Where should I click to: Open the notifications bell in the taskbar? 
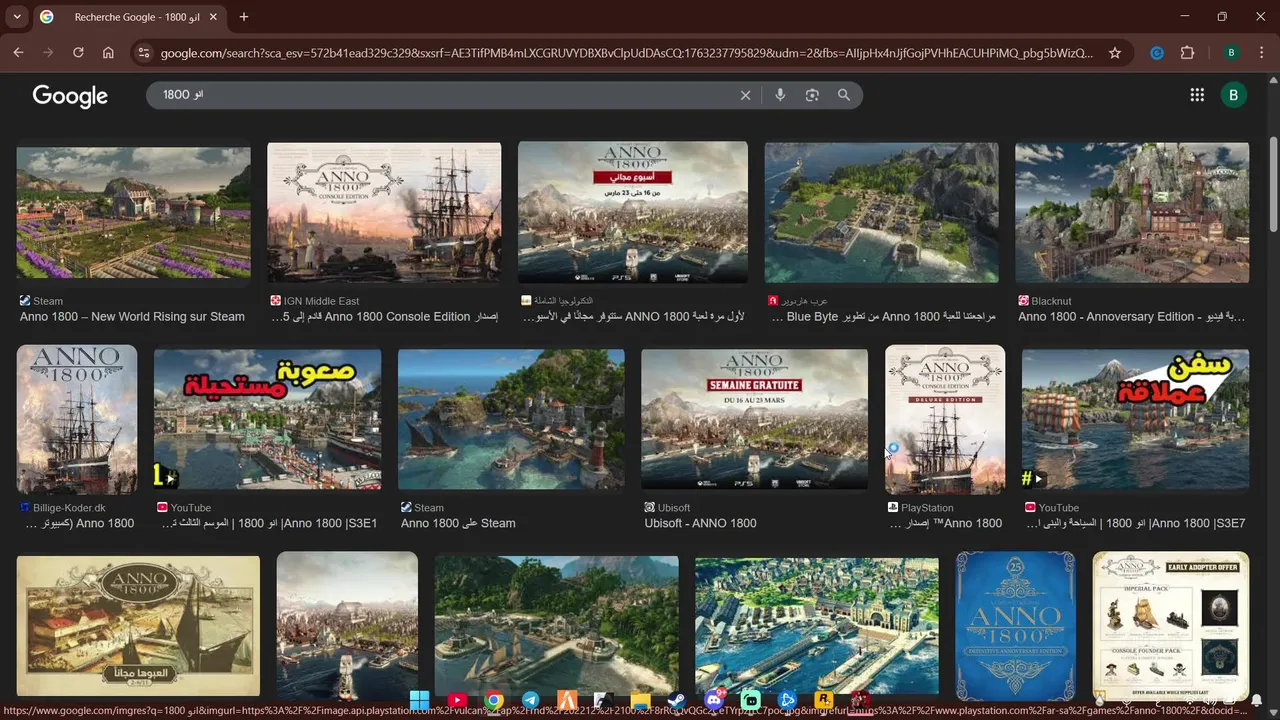pyautogui.click(x=1257, y=700)
